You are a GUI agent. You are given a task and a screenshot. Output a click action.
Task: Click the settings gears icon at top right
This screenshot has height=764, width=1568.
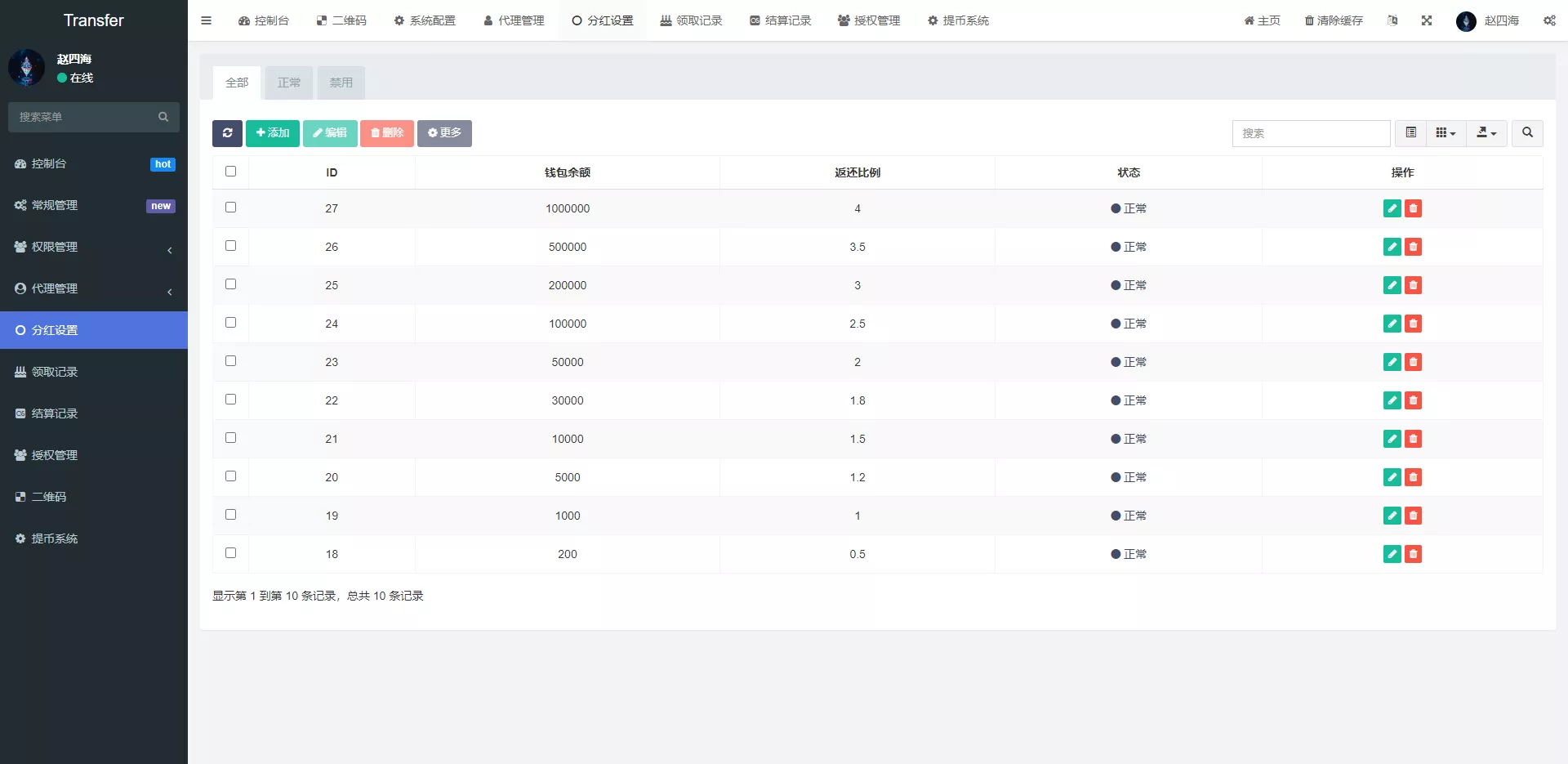(x=1549, y=20)
